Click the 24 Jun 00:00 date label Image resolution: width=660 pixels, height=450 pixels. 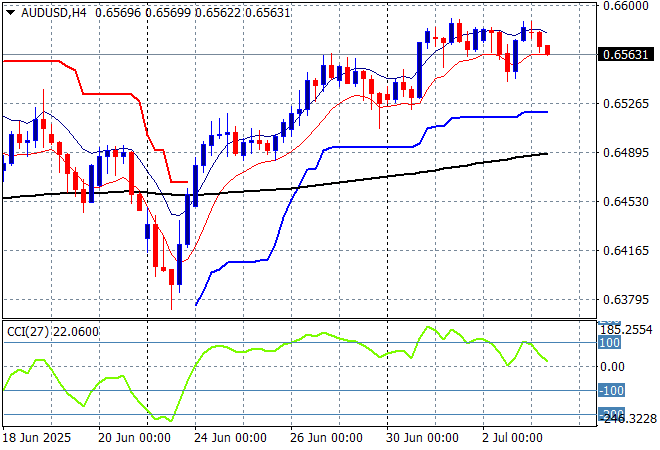(x=230, y=438)
